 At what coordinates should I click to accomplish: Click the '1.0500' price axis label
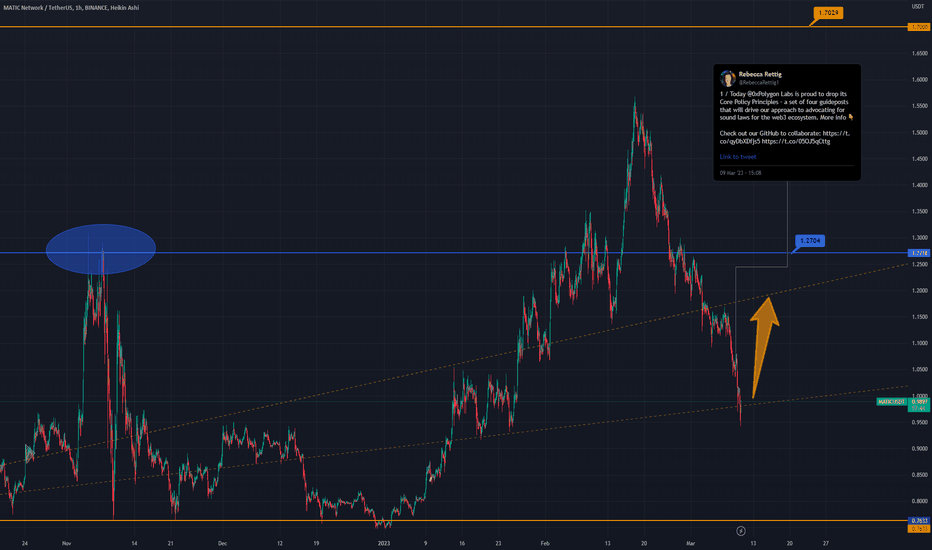(x=919, y=369)
